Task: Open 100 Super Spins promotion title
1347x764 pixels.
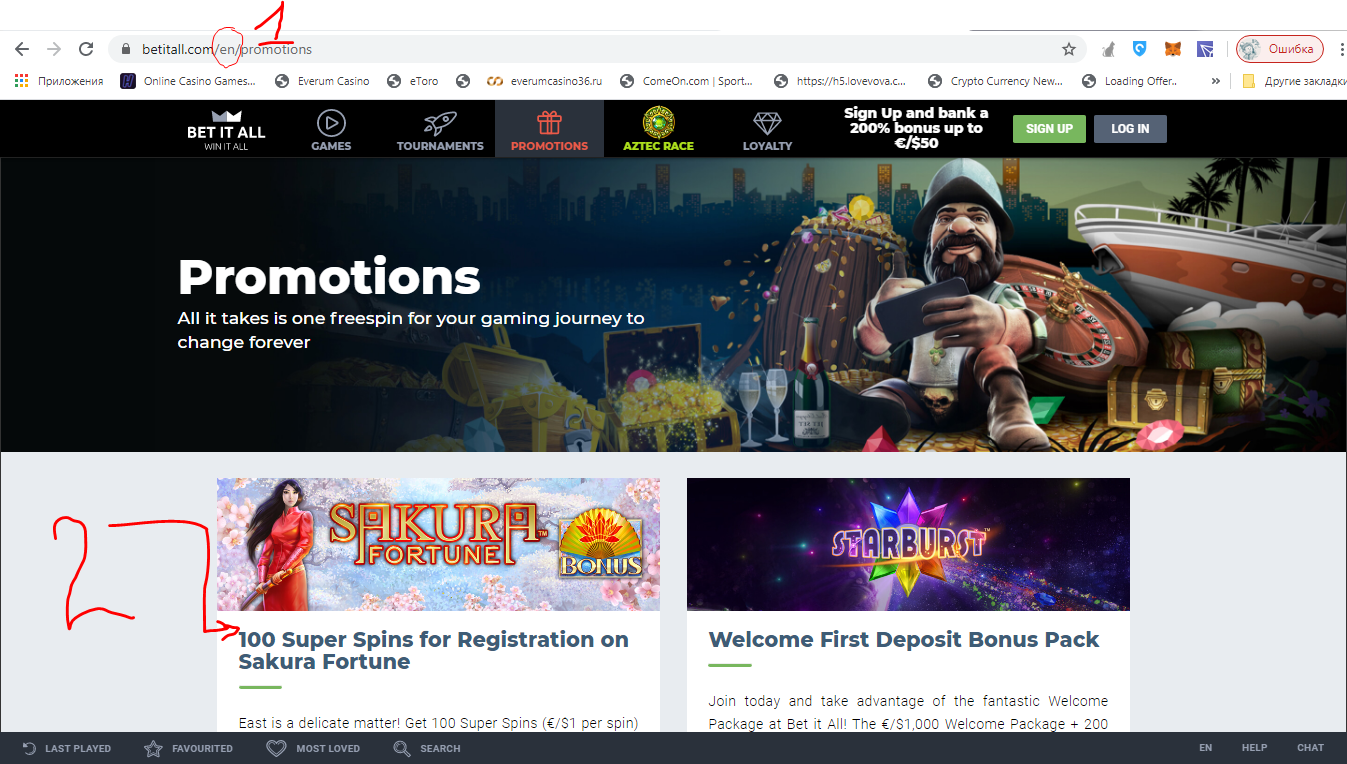Action: tap(434, 650)
